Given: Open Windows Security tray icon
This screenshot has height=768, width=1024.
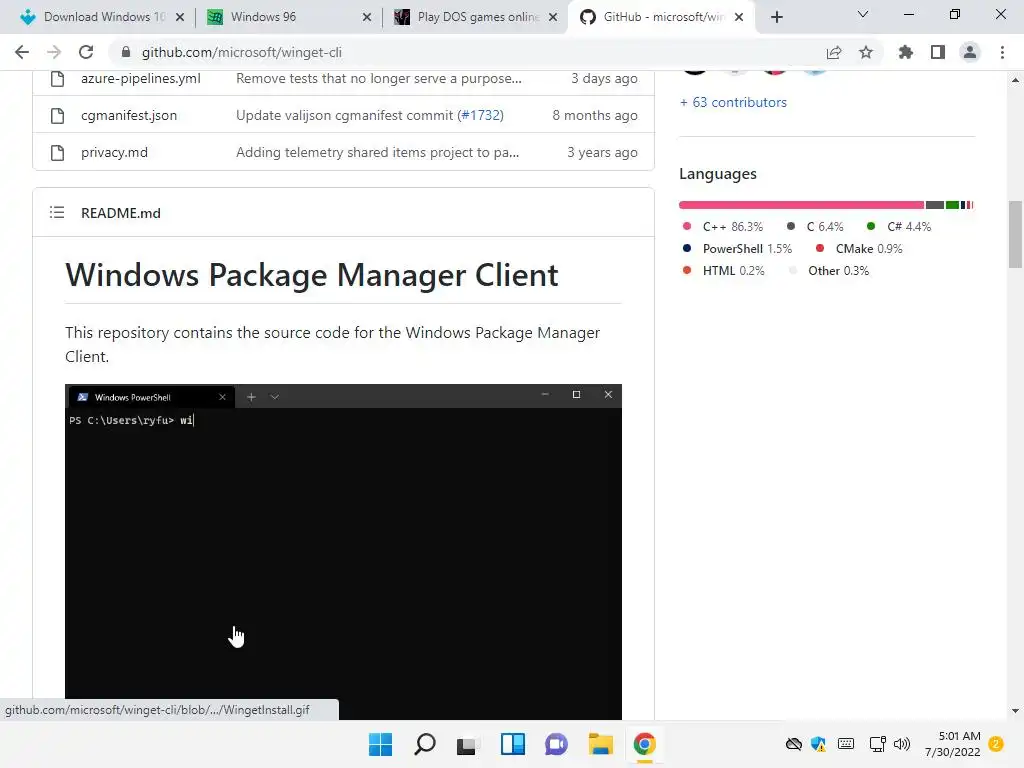Looking at the screenshot, I should 818,744.
